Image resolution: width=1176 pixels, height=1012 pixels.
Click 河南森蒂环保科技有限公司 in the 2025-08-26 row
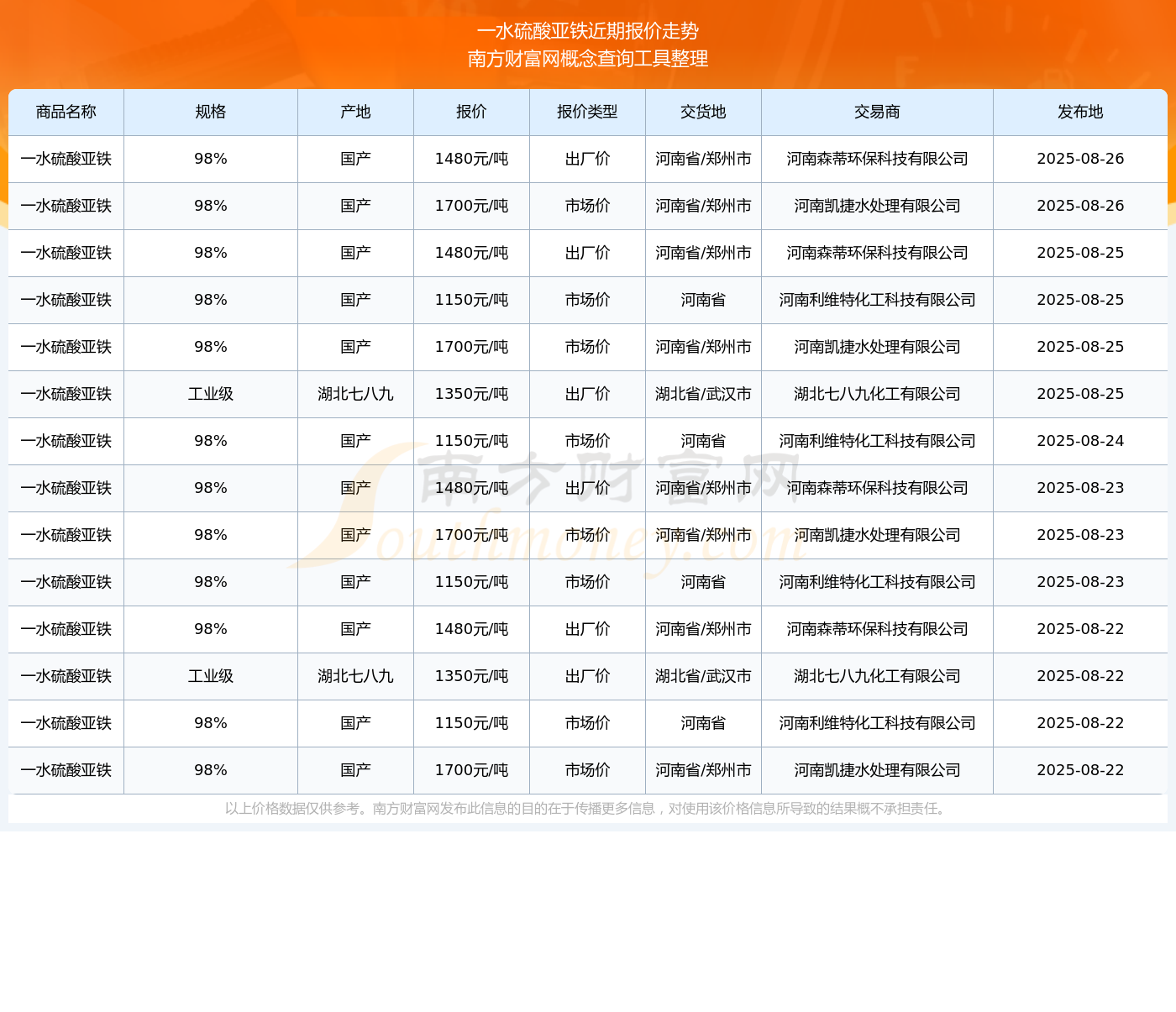pos(877,159)
